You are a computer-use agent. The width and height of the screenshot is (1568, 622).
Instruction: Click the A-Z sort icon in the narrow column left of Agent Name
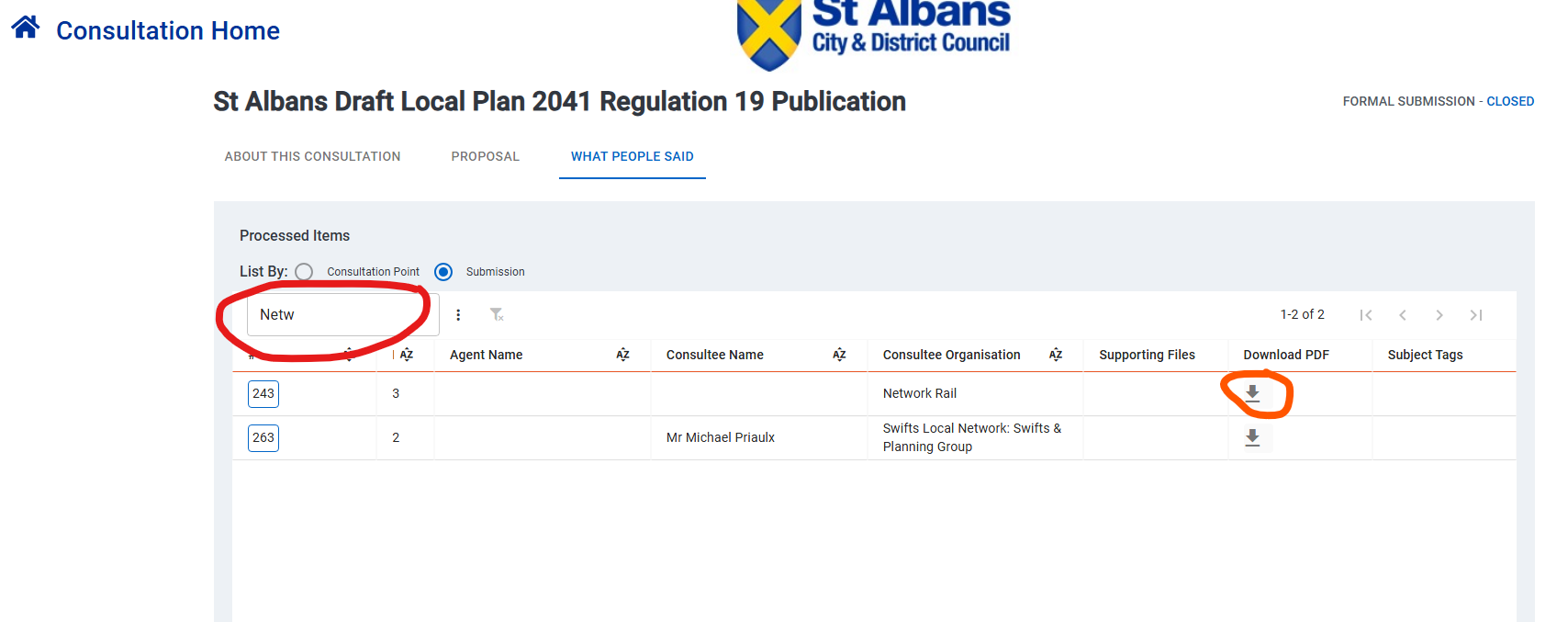(406, 355)
